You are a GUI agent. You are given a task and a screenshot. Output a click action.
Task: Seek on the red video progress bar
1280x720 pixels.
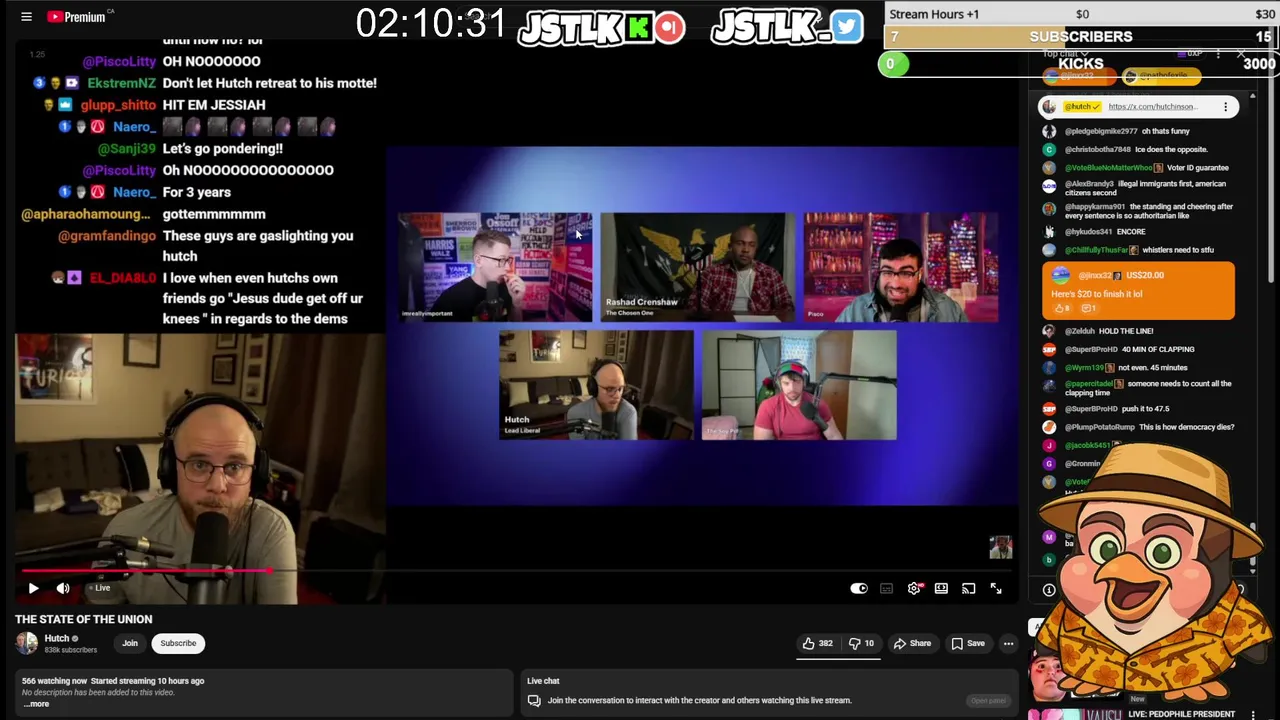click(x=145, y=571)
